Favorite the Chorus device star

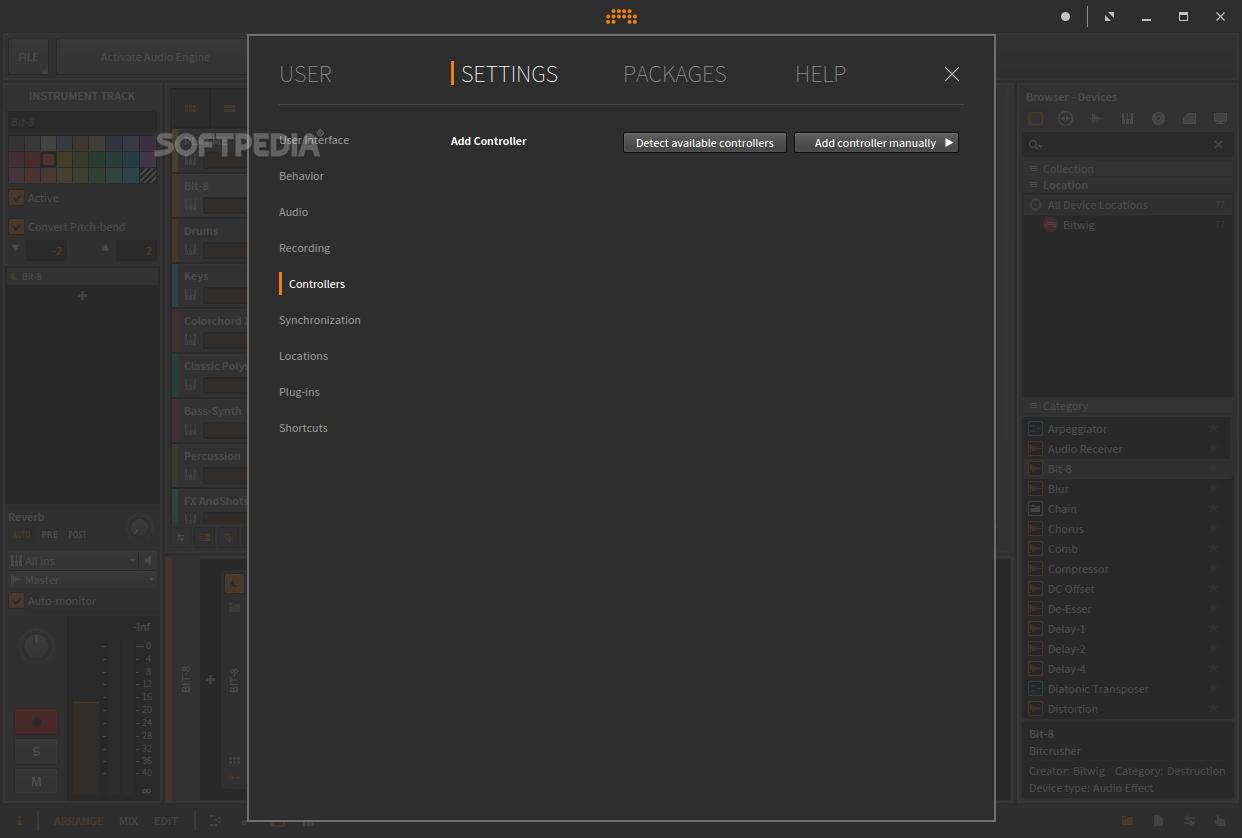point(1213,529)
